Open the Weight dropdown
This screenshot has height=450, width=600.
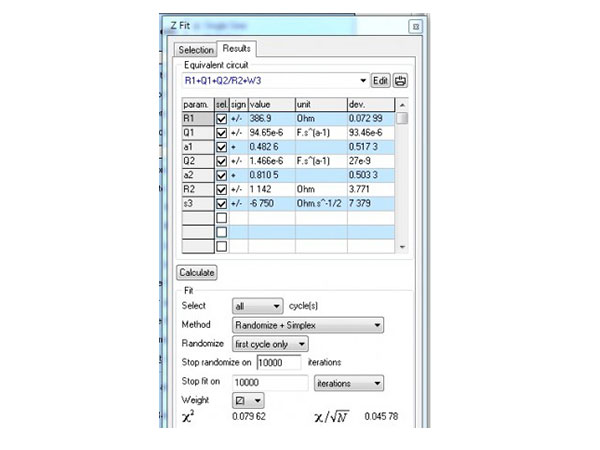tap(258, 400)
